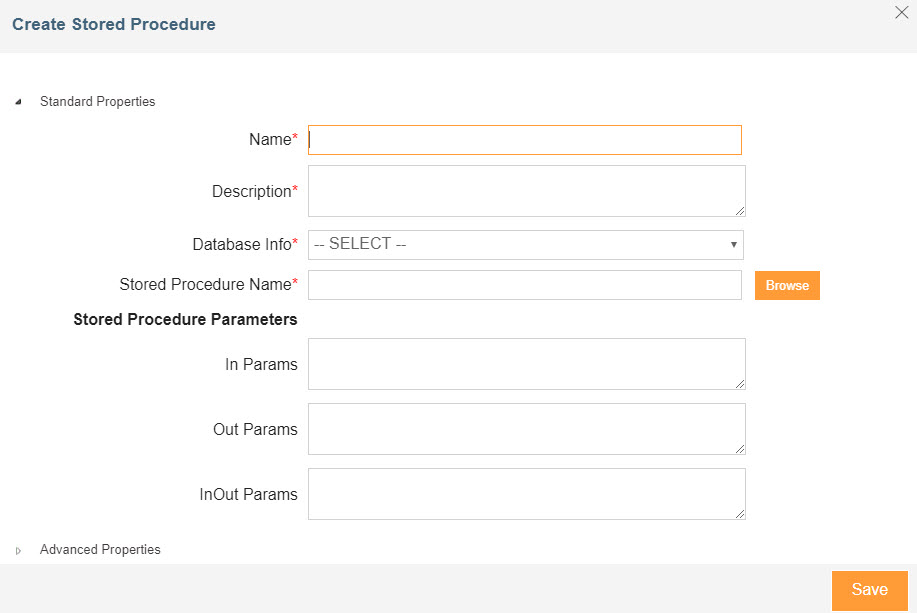The image size is (917, 613).
Task: Click inside the Out Params text area
Action: point(525,429)
